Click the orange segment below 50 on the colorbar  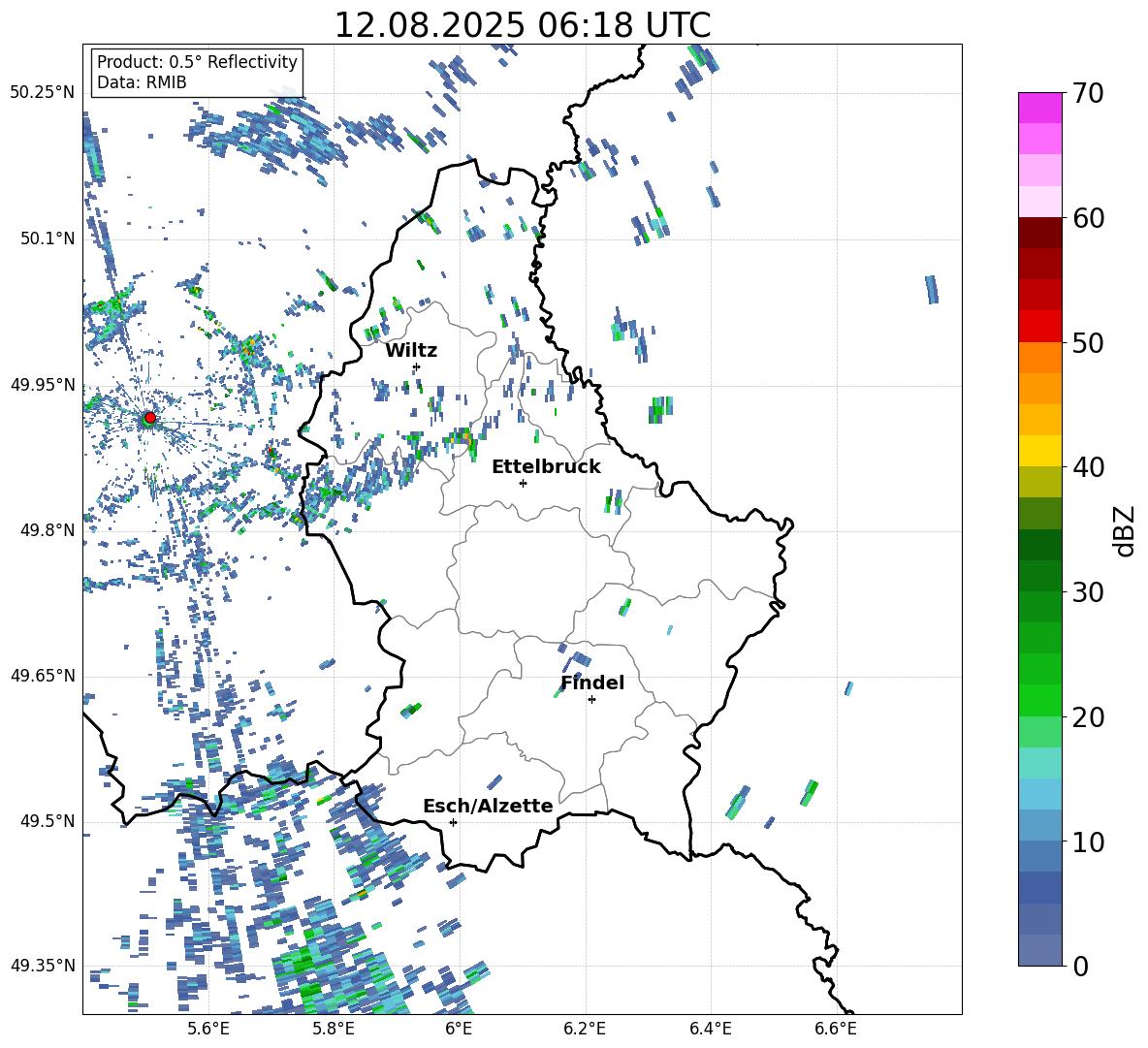point(1039,358)
